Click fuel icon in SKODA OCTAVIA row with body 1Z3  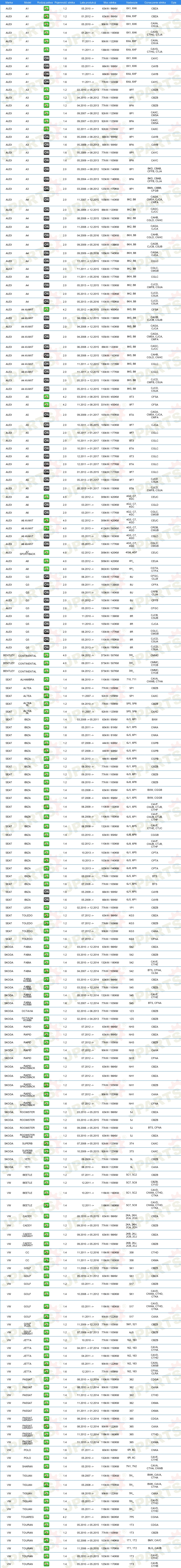pos(46,1011)
